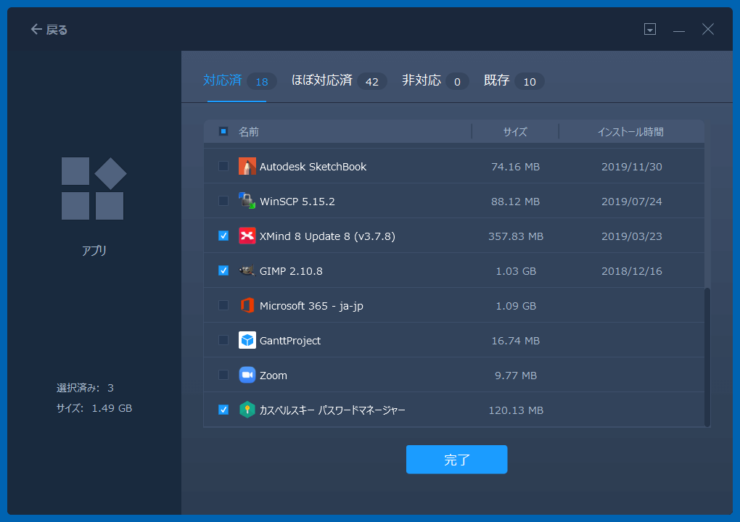The height and width of the screenshot is (522, 740).
Task: Check the Microsoft 365 - ja-jp checkbox
Action: click(x=223, y=305)
